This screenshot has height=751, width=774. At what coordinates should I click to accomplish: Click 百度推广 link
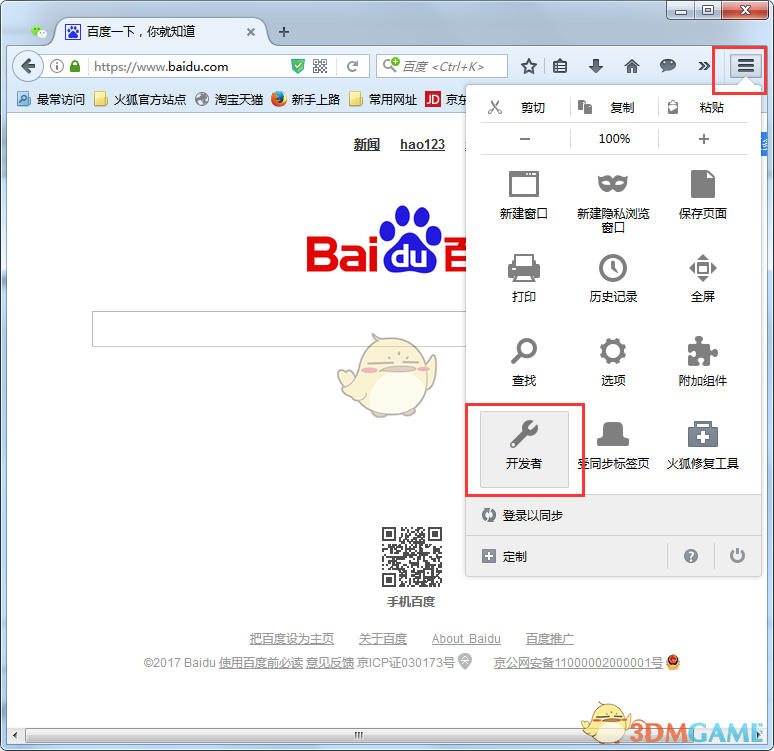coord(549,639)
